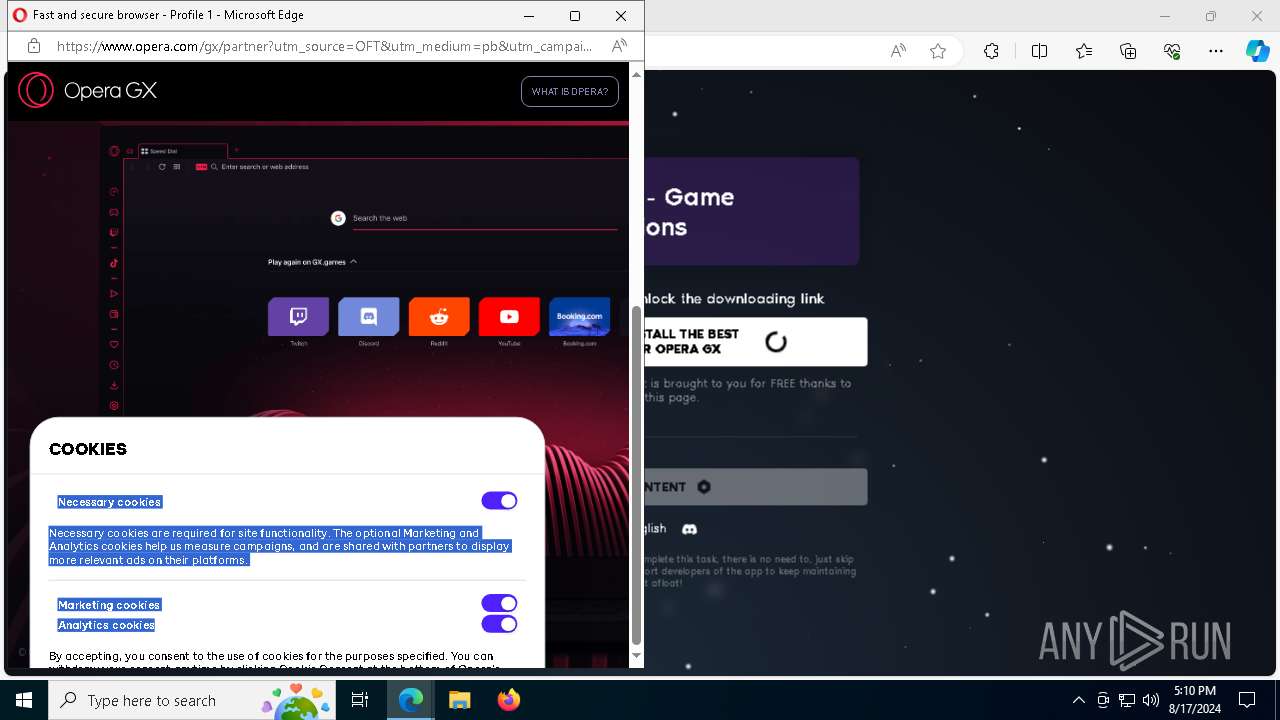Click the highlighted Necessary cookies label
Image resolution: width=1280 pixels, height=720 pixels.
(x=110, y=502)
